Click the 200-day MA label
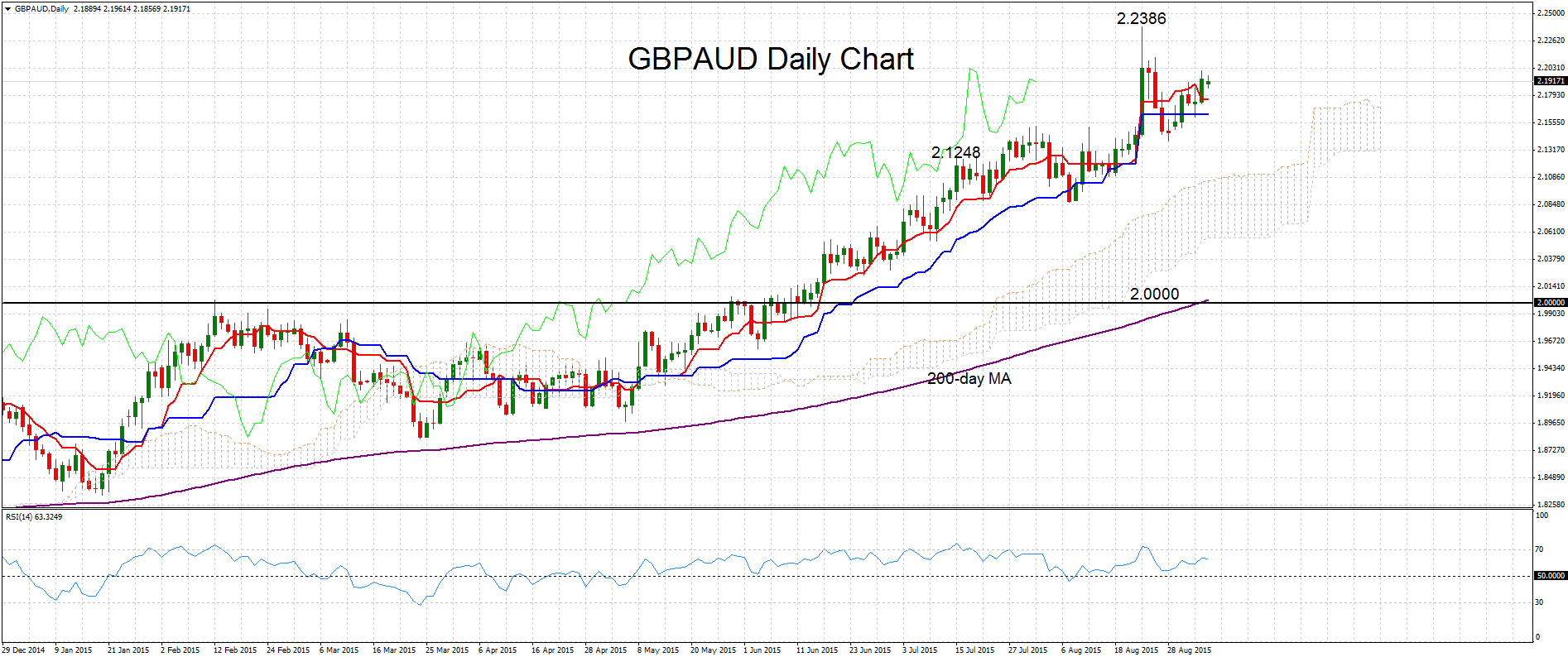This screenshot has height=657, width=1568. point(969,378)
